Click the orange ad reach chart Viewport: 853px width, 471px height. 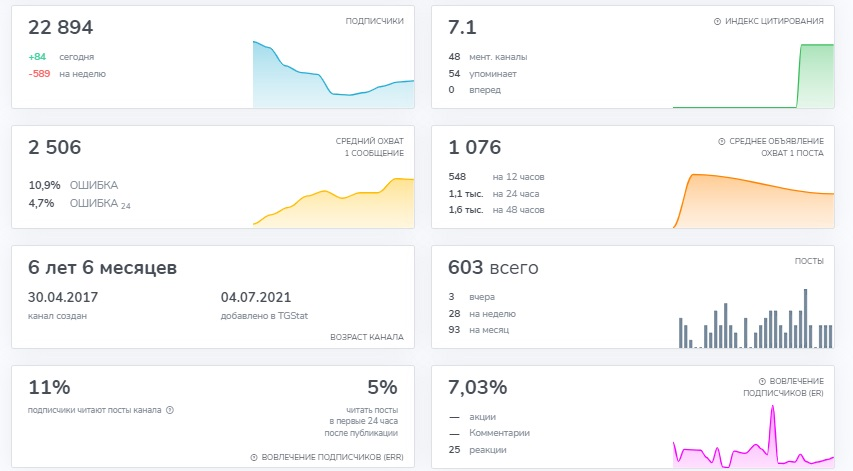(x=753, y=198)
